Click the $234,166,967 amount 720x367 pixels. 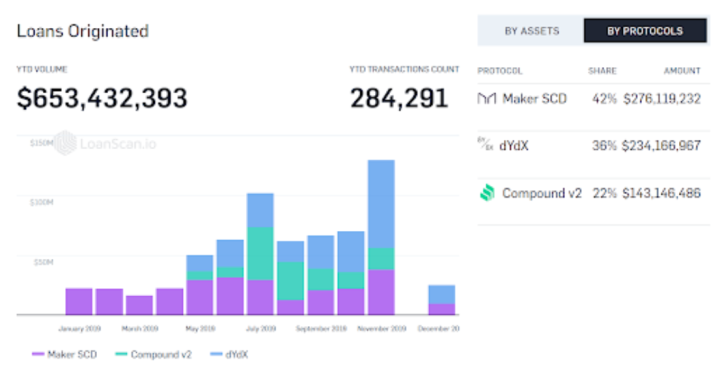pos(661,146)
